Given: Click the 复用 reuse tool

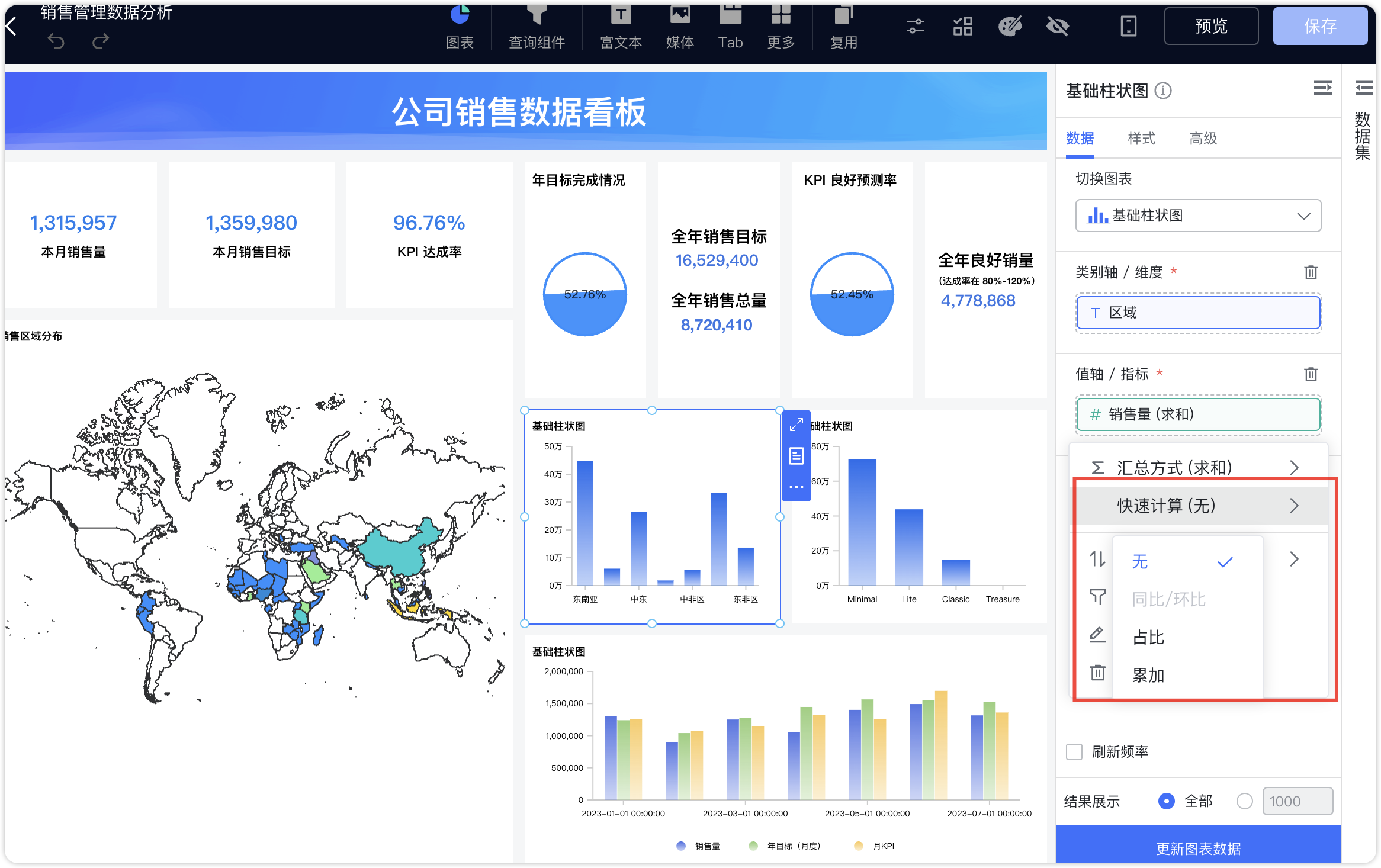Looking at the screenshot, I should tap(843, 27).
